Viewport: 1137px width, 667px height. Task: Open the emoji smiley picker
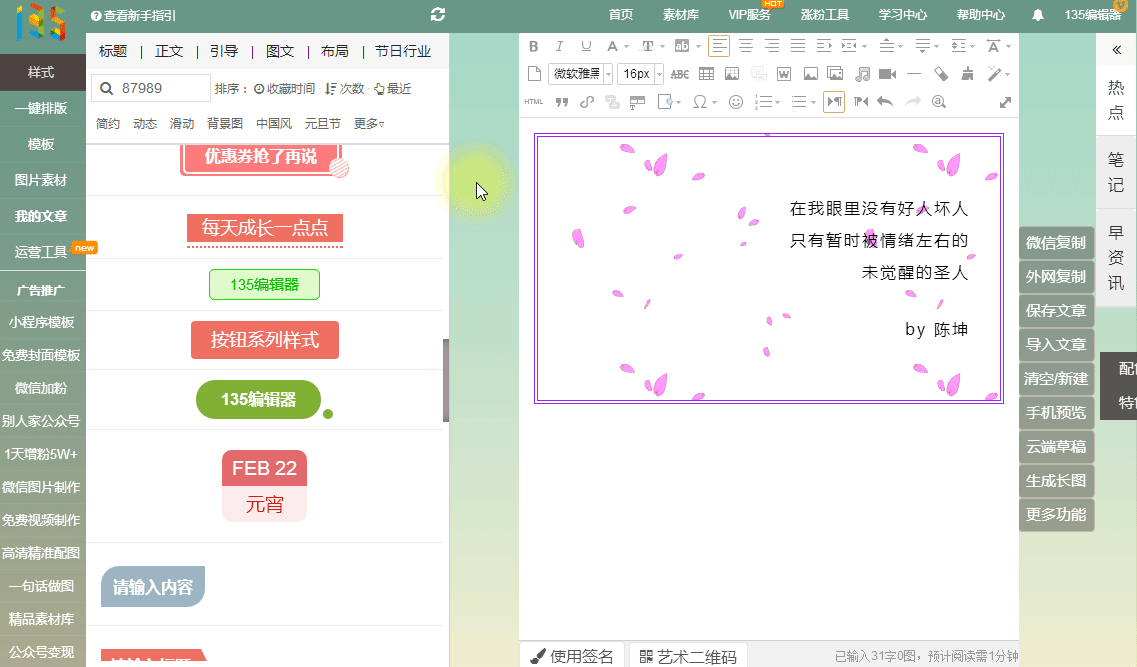point(736,102)
